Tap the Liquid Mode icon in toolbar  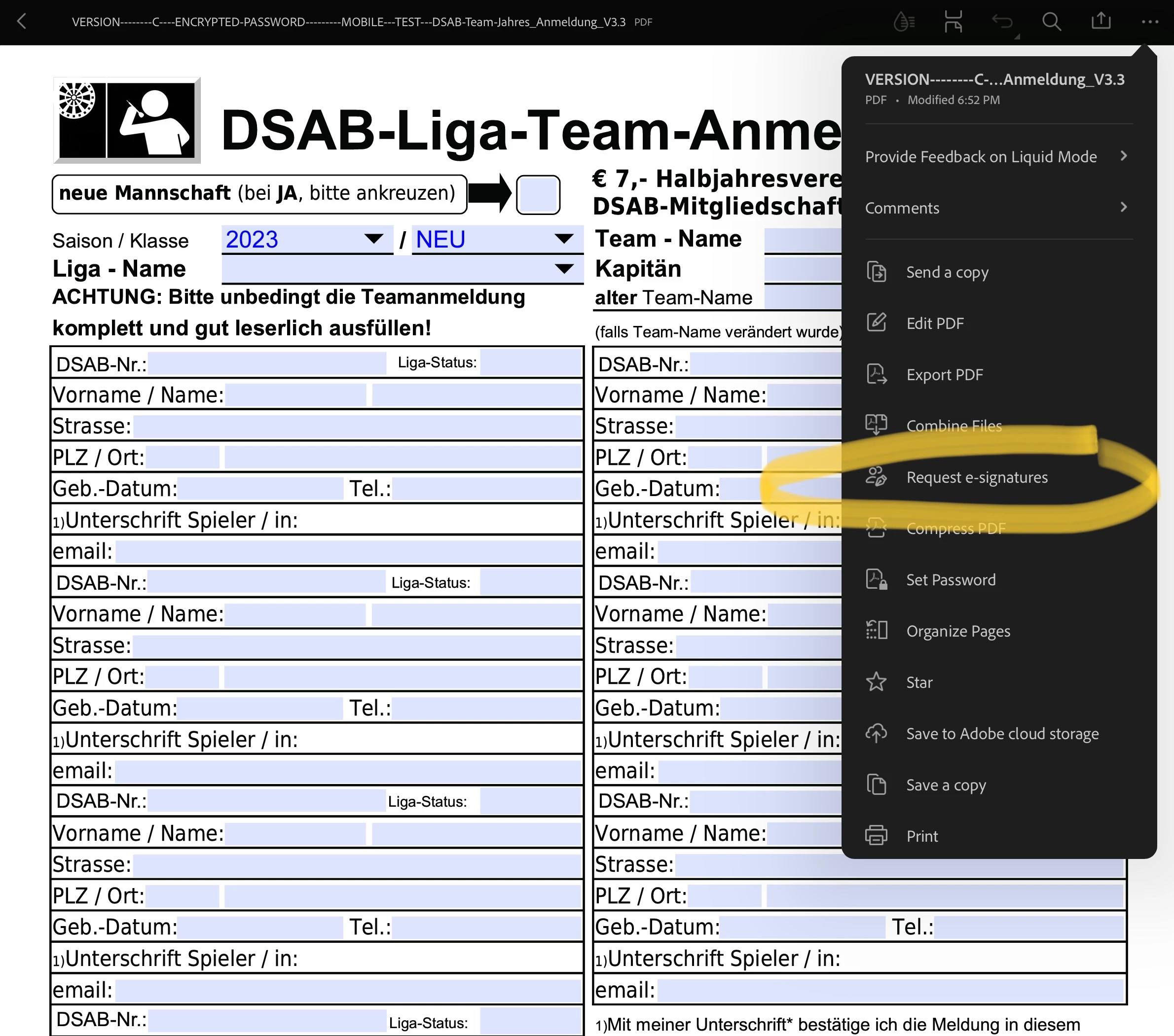point(904,22)
